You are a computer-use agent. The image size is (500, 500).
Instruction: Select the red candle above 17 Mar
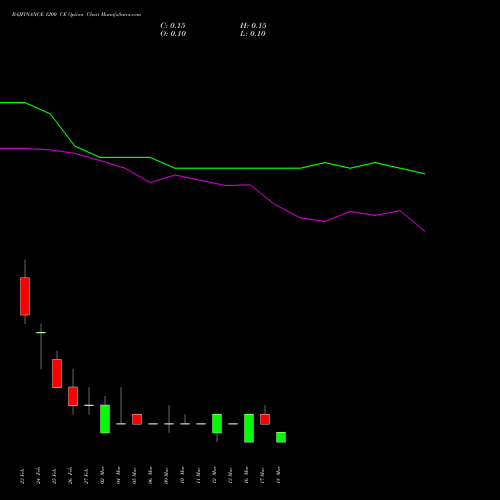[x=265, y=419]
